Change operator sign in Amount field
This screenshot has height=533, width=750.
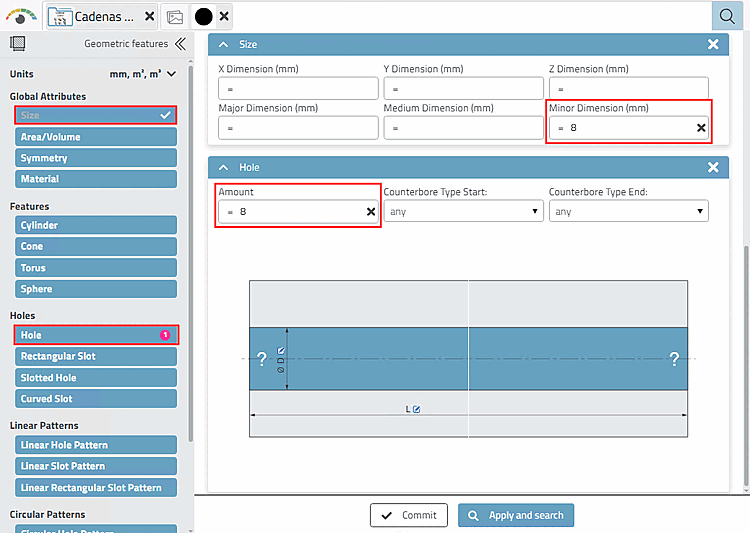pyautogui.click(x=230, y=212)
